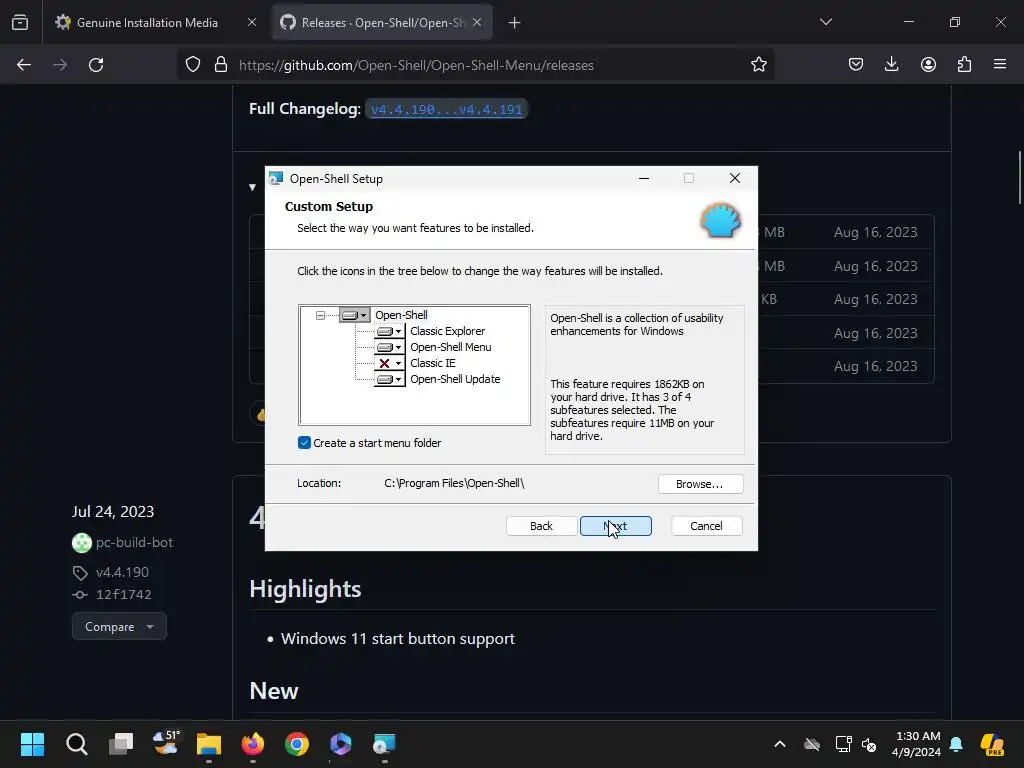Open Task View from taskbar

coord(121,744)
